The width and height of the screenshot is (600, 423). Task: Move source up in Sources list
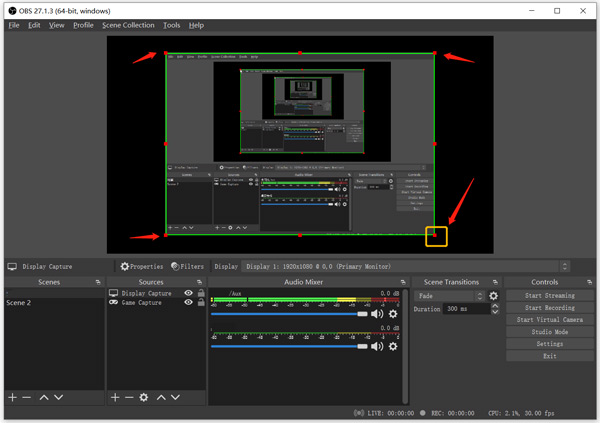(161, 397)
